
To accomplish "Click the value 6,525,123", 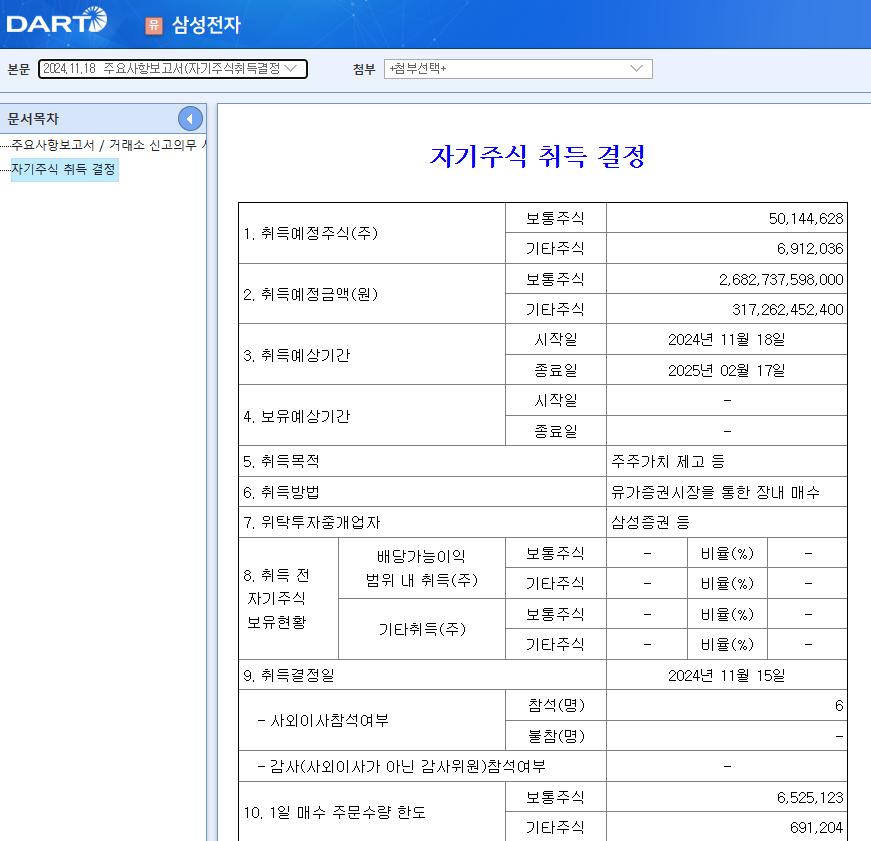I will (810, 798).
